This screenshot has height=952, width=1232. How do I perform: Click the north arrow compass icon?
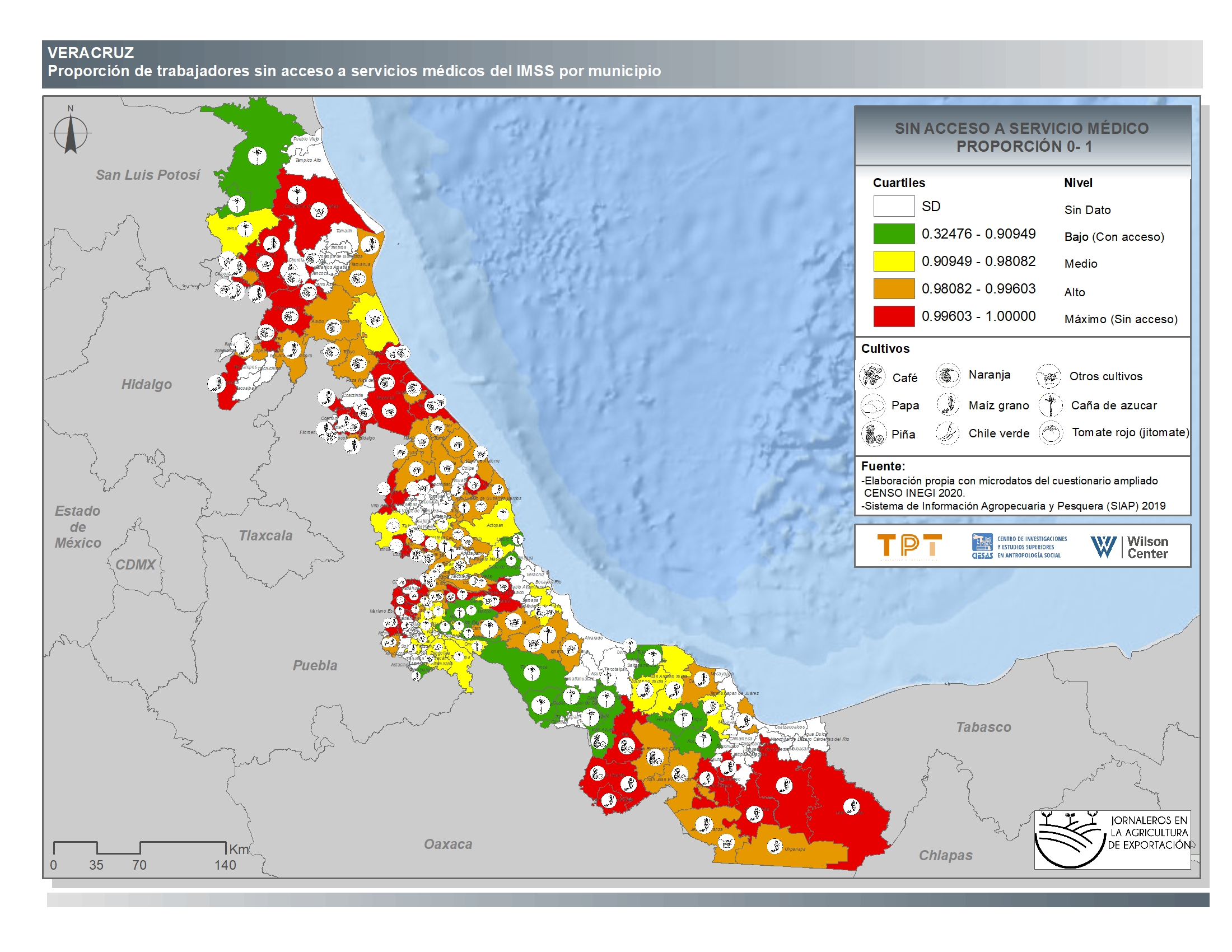[x=71, y=134]
